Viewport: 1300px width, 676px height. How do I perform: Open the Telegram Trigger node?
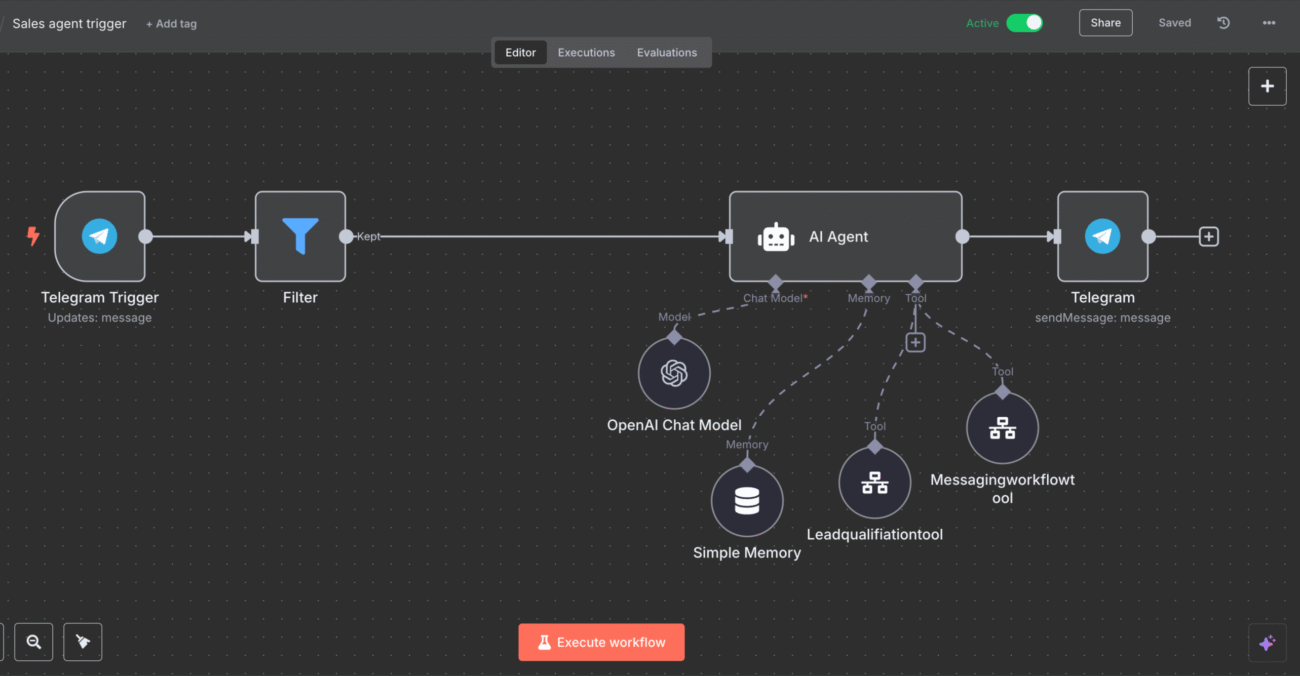99,236
